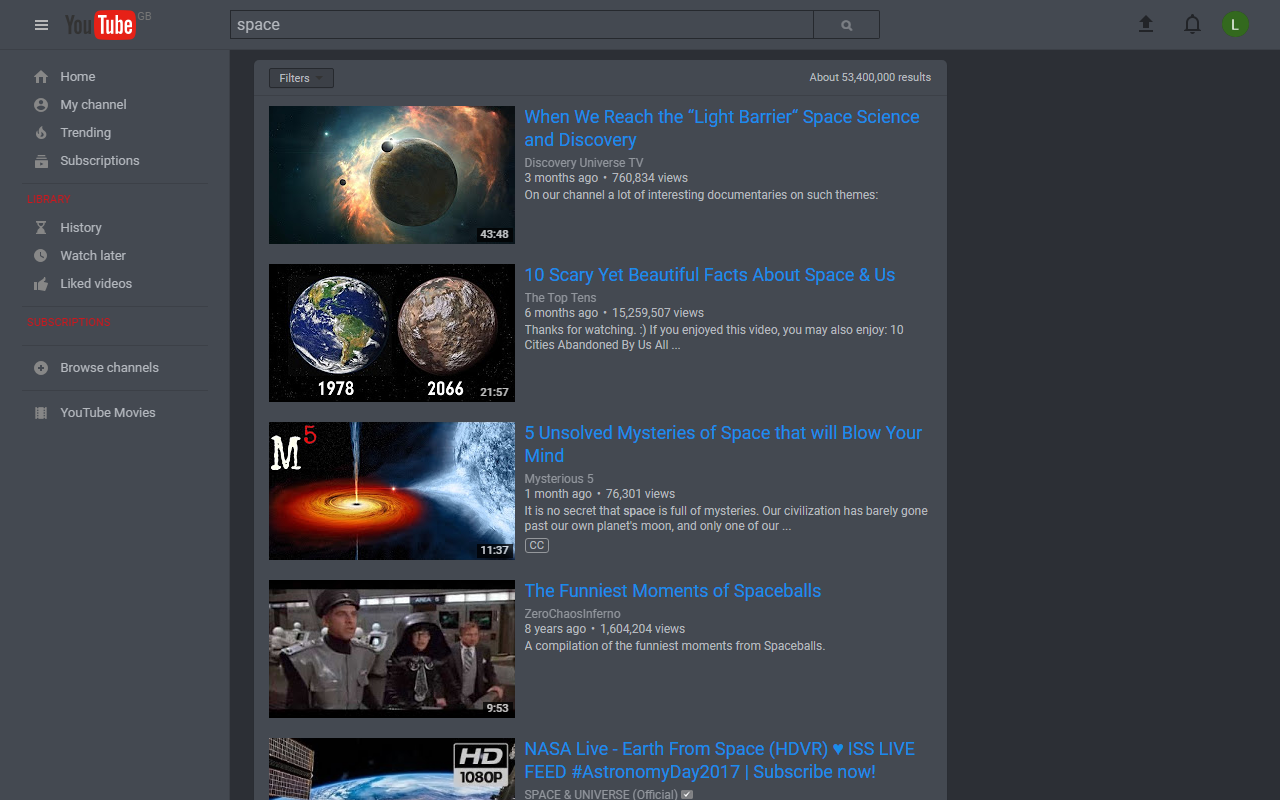The height and width of the screenshot is (800, 1280).
Task: Open the notifications bell
Action: 1192,24
